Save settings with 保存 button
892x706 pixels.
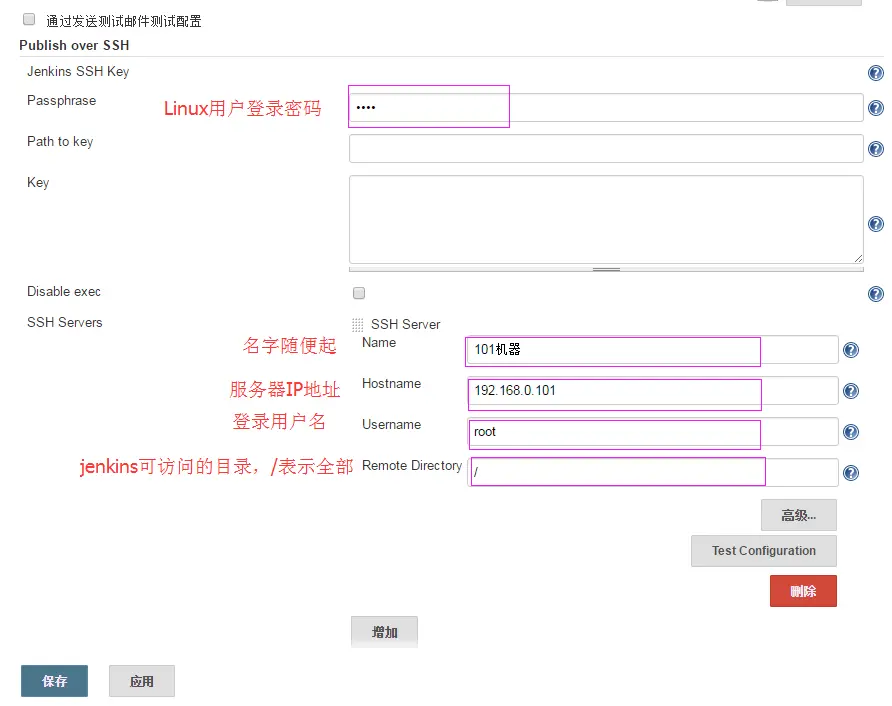pyautogui.click(x=55, y=681)
